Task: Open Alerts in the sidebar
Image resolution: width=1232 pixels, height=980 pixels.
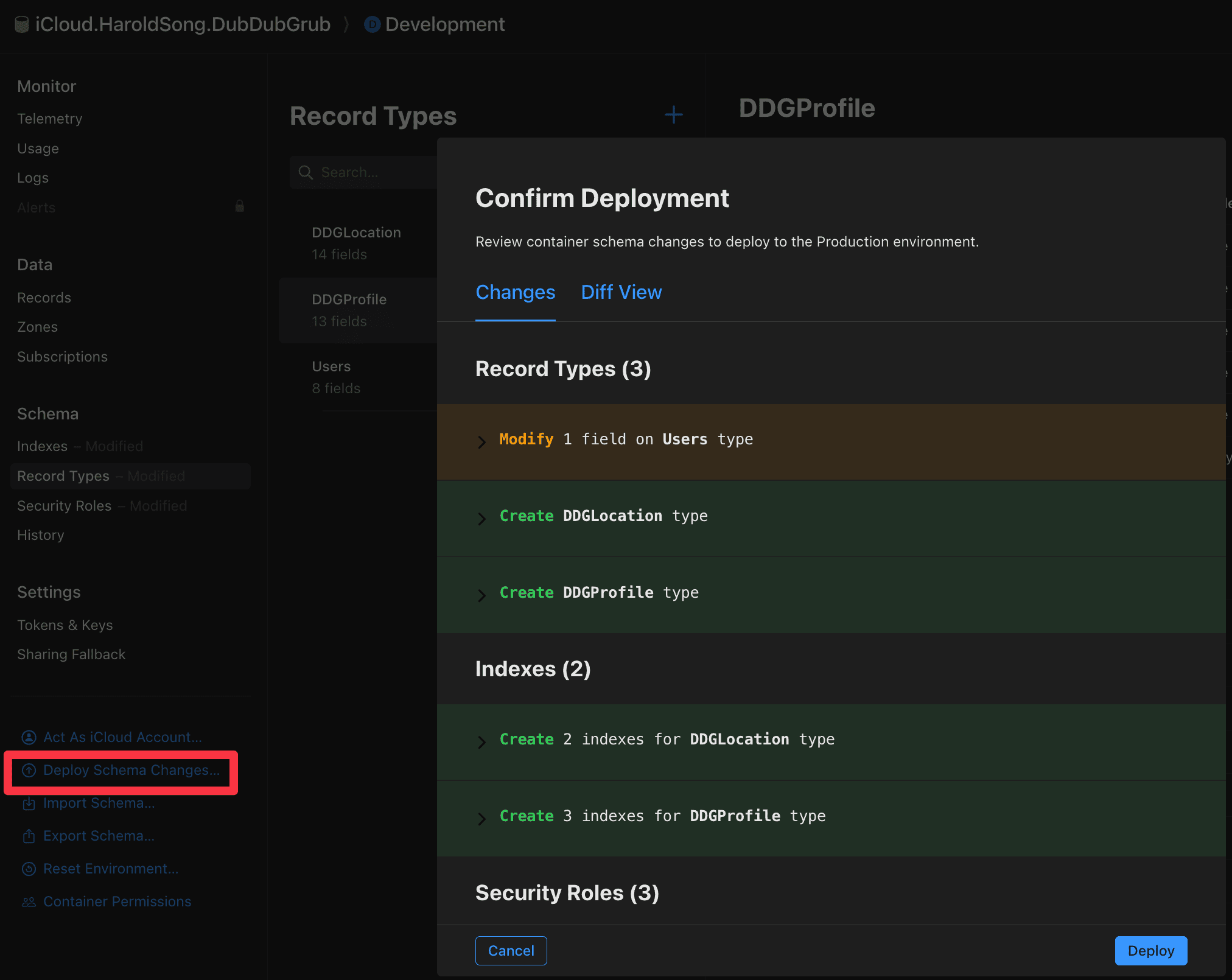Action: tap(36, 208)
